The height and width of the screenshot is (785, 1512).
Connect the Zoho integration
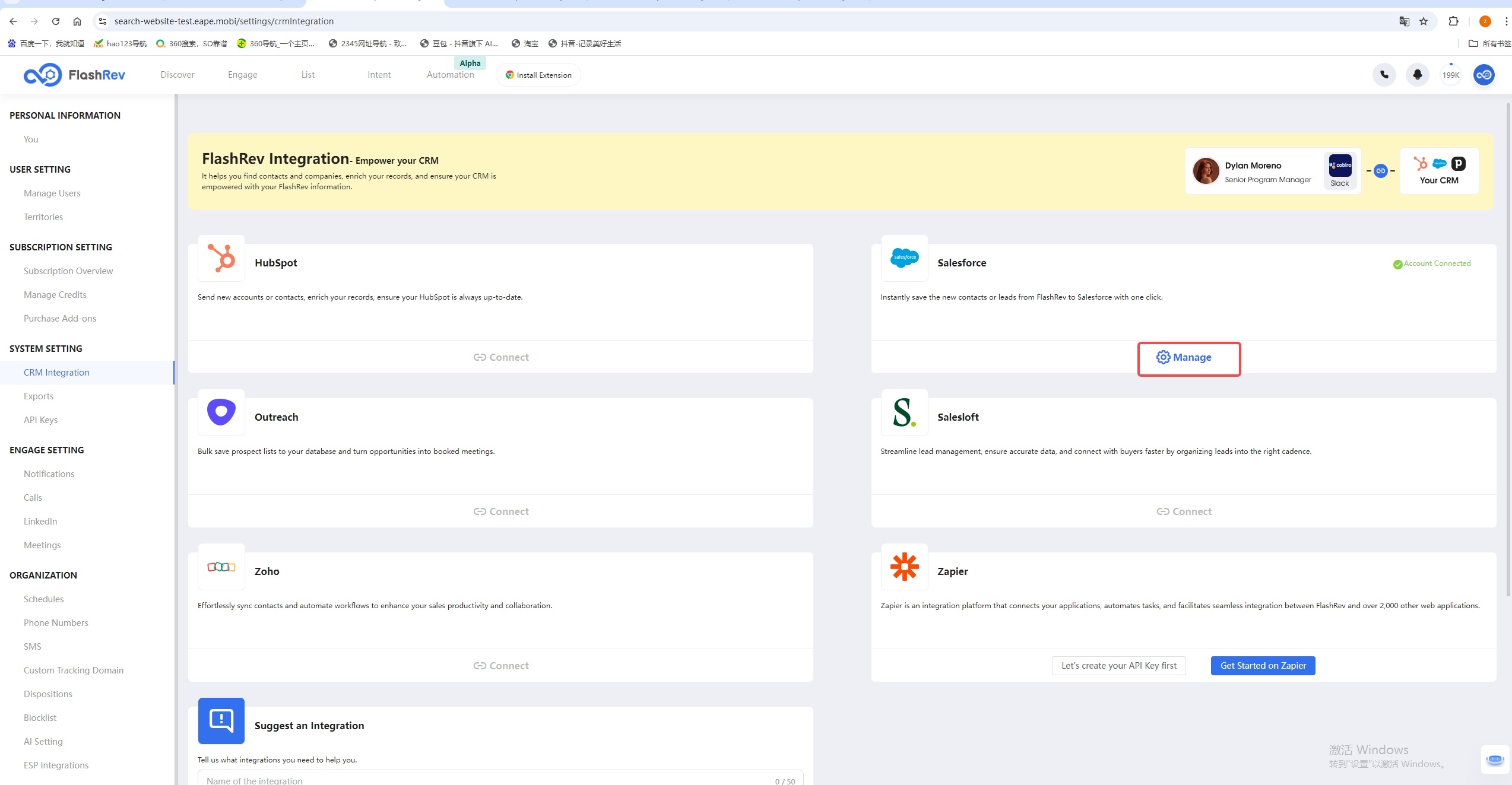coord(501,666)
